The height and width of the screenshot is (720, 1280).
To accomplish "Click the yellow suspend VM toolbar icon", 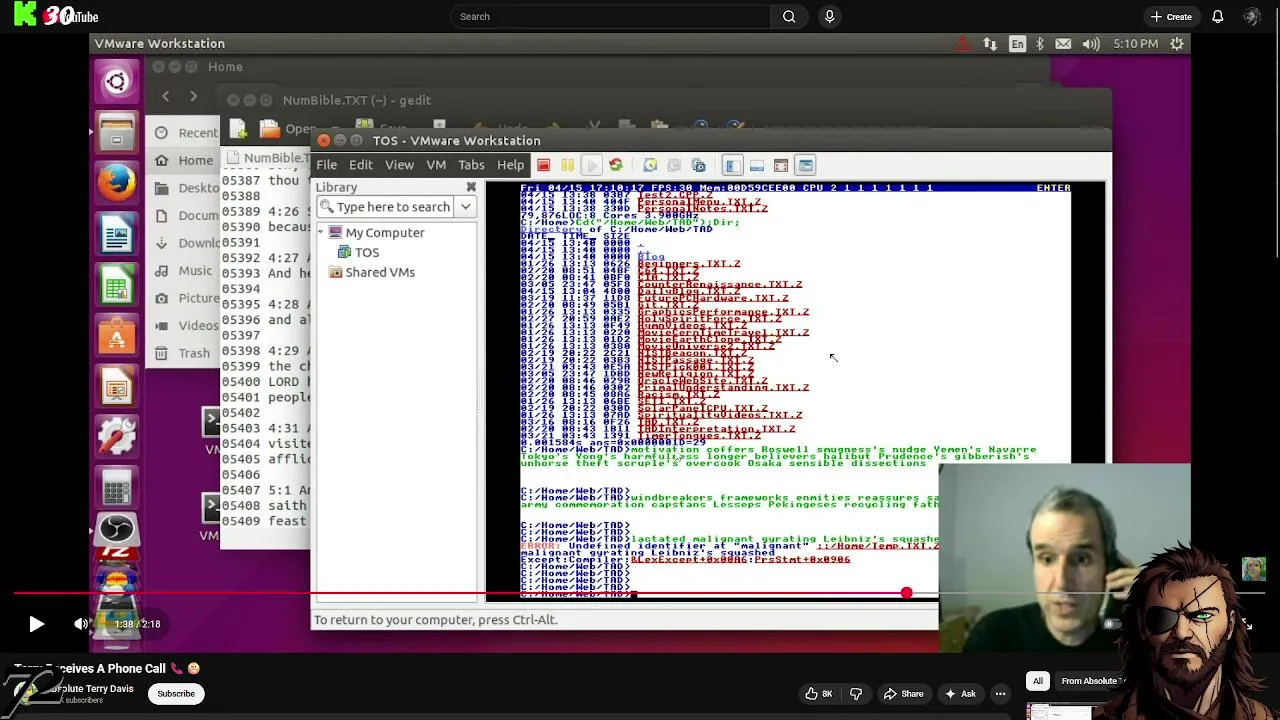I will (567, 165).
